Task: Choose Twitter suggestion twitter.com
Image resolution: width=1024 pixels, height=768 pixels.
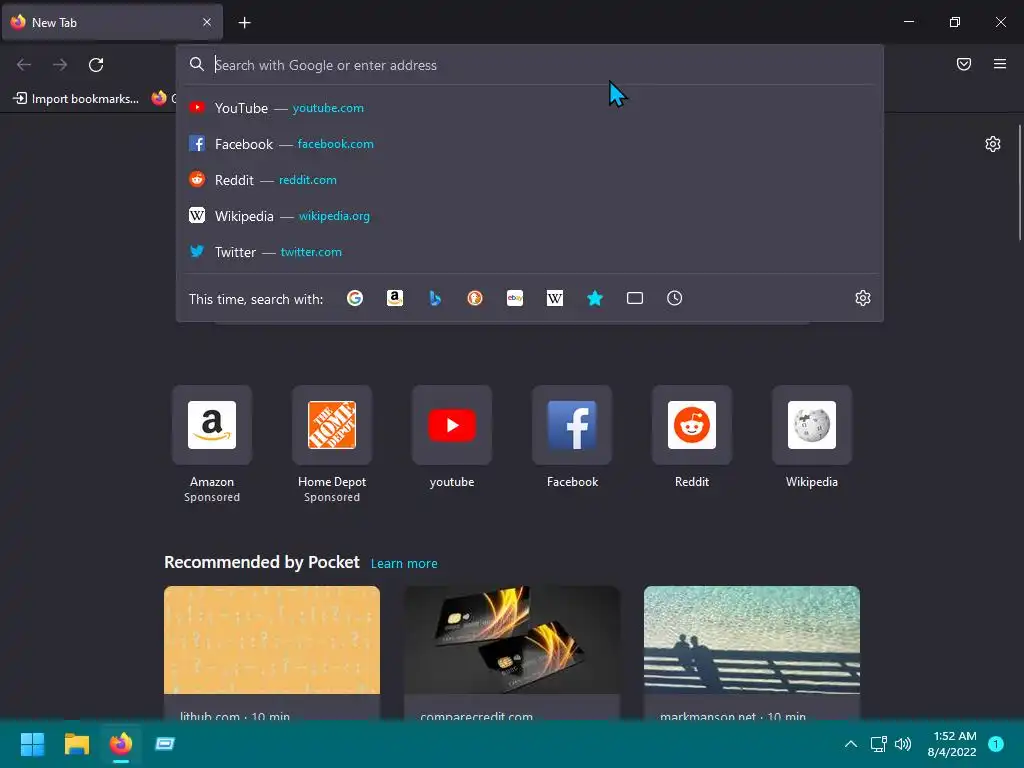Action: (530, 252)
